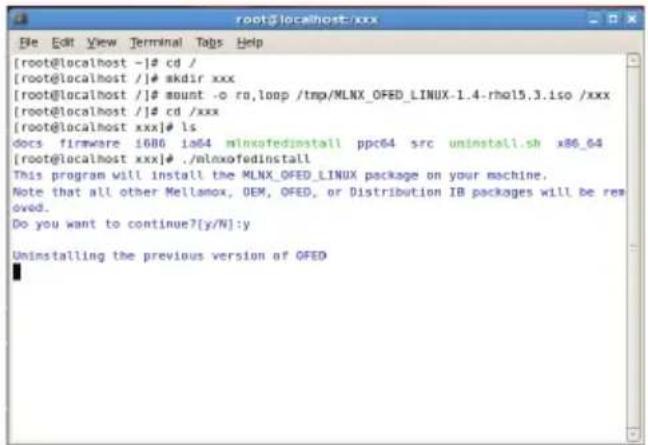Click the 'cd /xxx' command line
This screenshot has width=648, height=445.
[116, 112]
